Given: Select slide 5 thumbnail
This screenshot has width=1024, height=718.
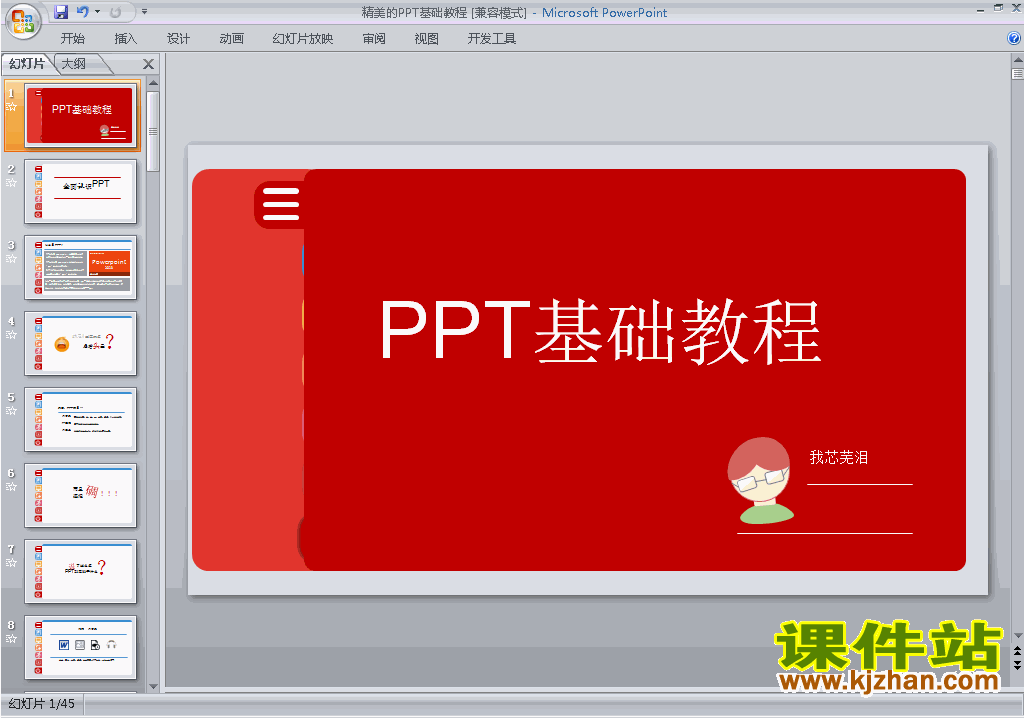Looking at the screenshot, I should [x=80, y=419].
